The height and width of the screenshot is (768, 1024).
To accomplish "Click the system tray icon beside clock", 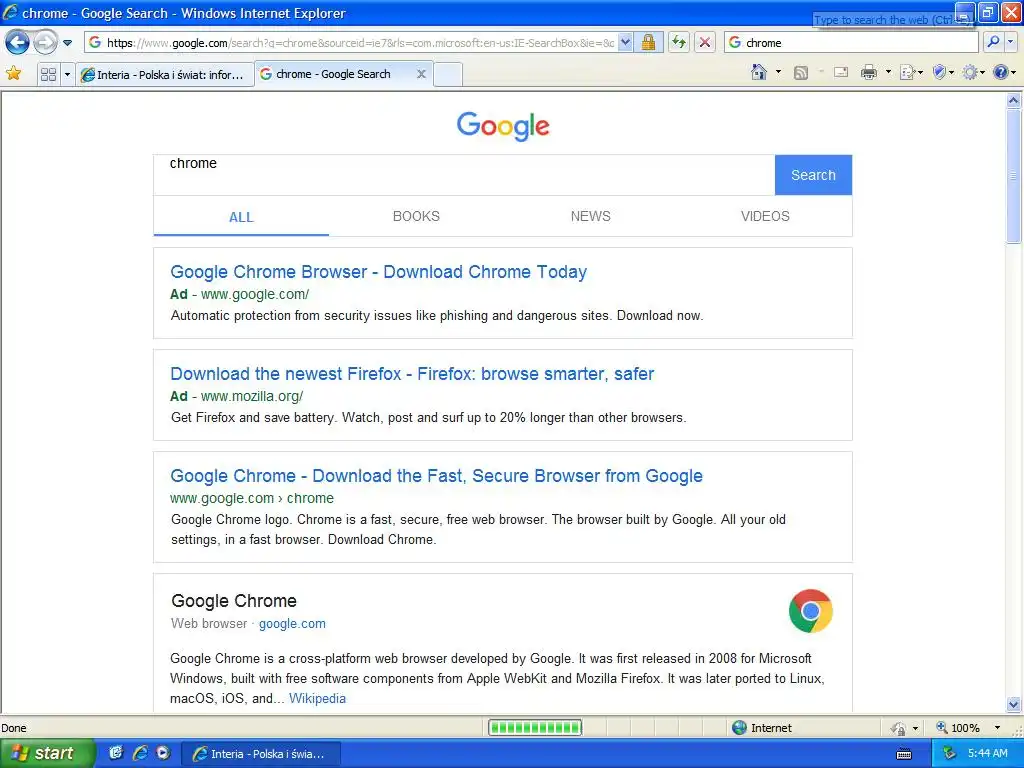I will [x=950, y=754].
